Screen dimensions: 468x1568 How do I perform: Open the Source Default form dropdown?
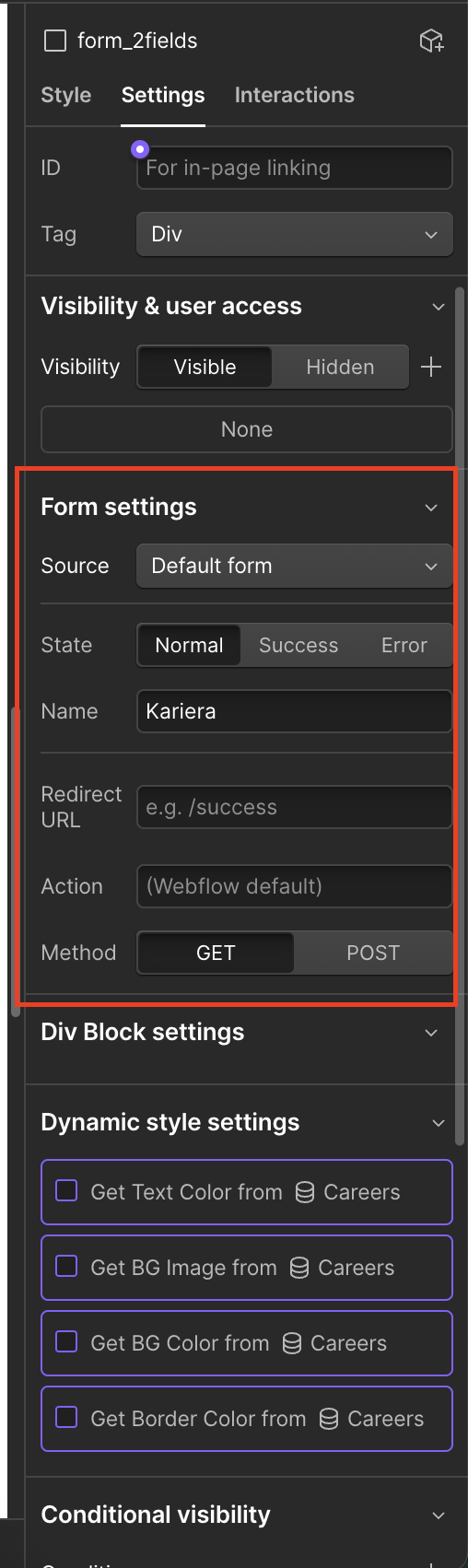point(295,566)
